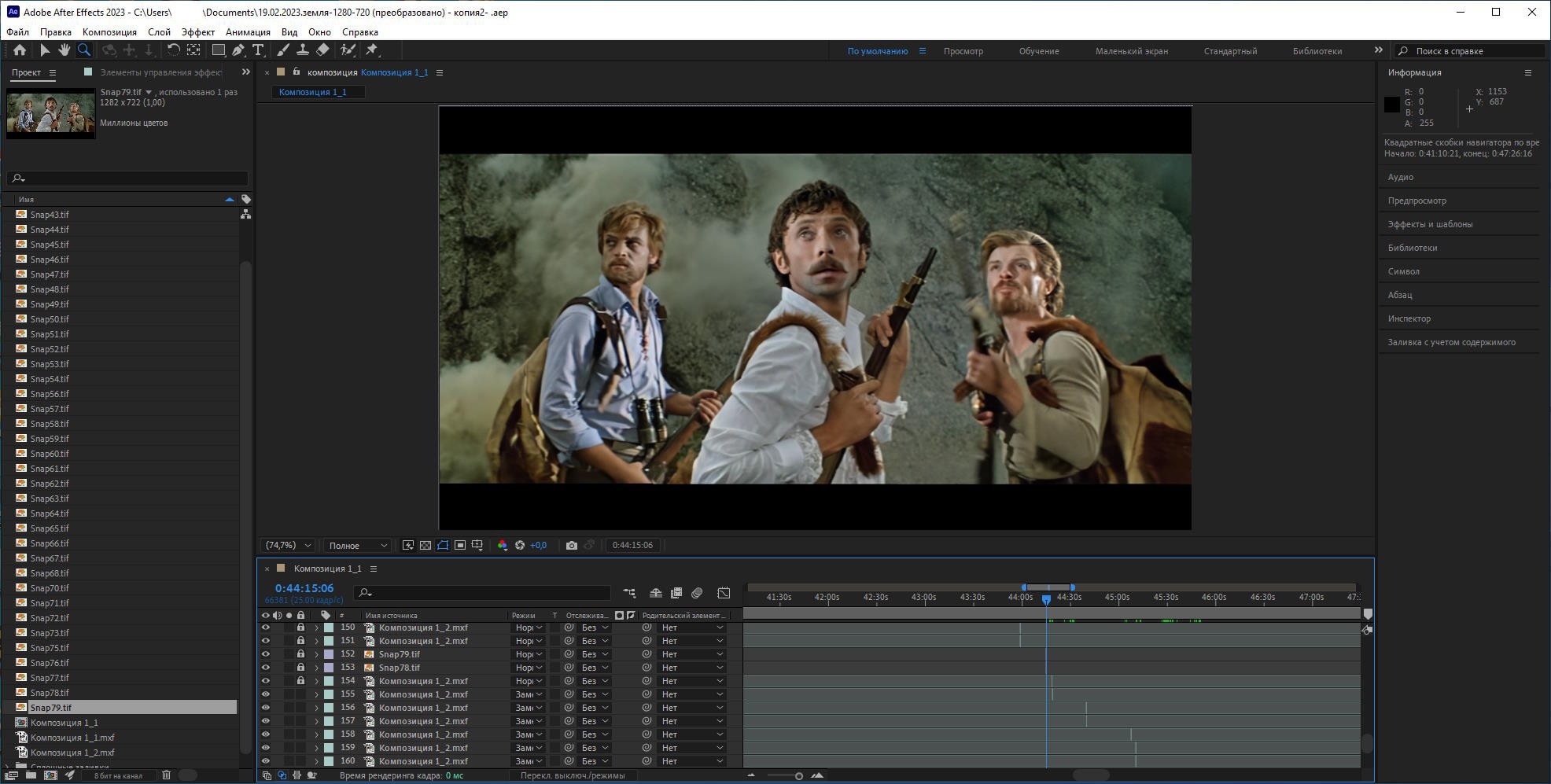1551x784 pixels.
Task: Create a new folder in the Project panel
Action: click(x=30, y=775)
